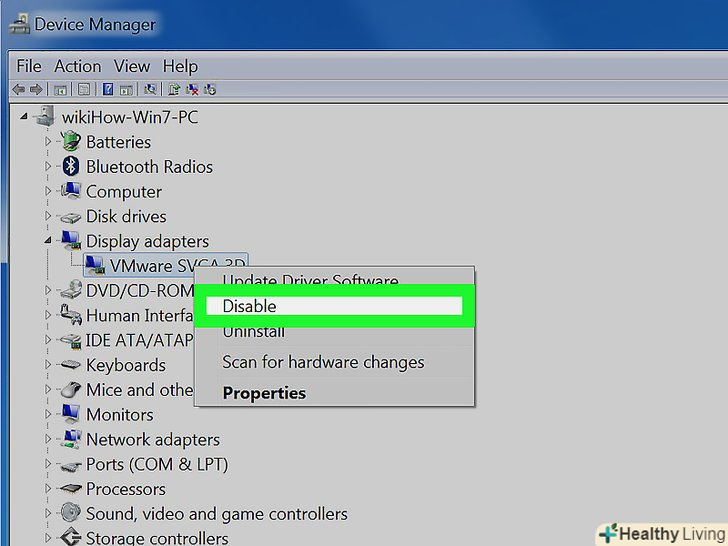
Task: Click the Uninstall toolbar icon with red X
Action: point(192,89)
